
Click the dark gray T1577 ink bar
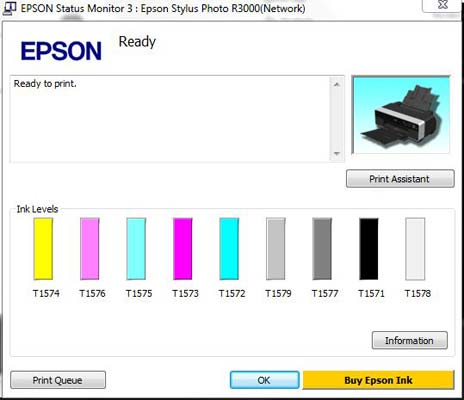(x=322, y=249)
